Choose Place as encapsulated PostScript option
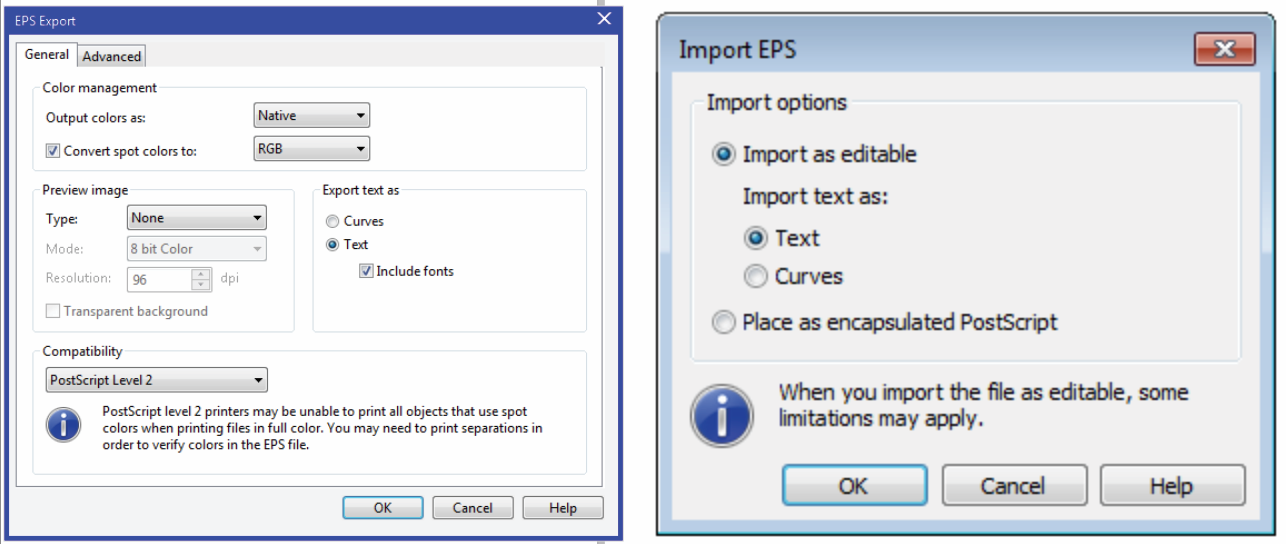1286x544 pixels. (724, 322)
